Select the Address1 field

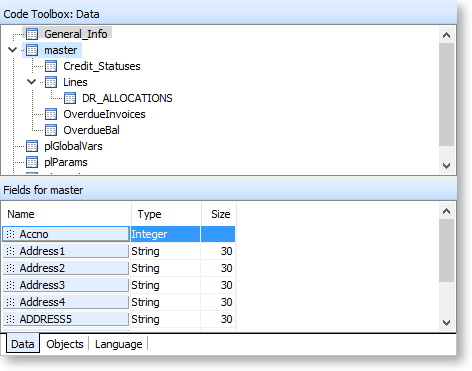(x=66, y=251)
